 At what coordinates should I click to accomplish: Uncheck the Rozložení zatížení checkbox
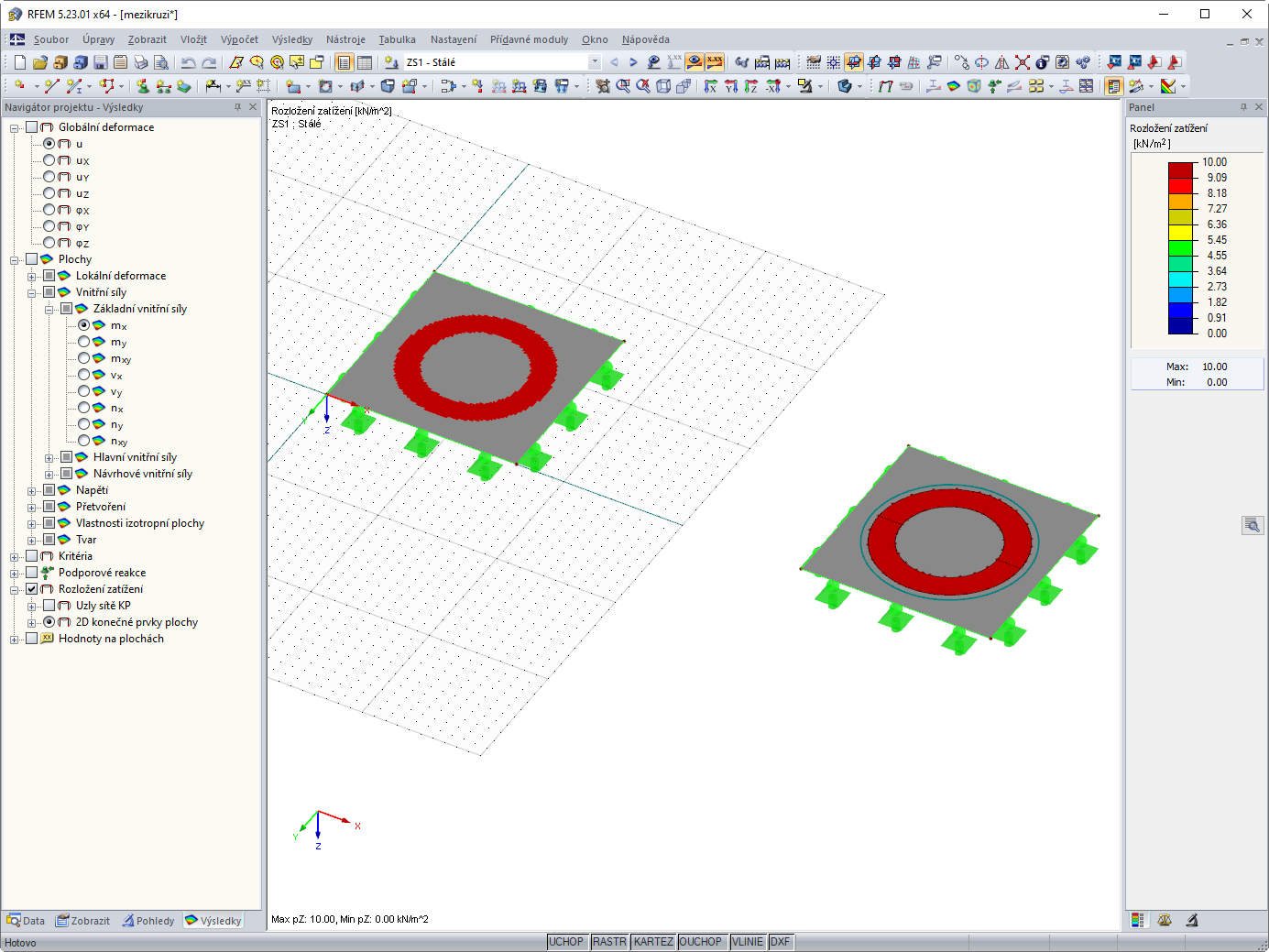click(32, 589)
